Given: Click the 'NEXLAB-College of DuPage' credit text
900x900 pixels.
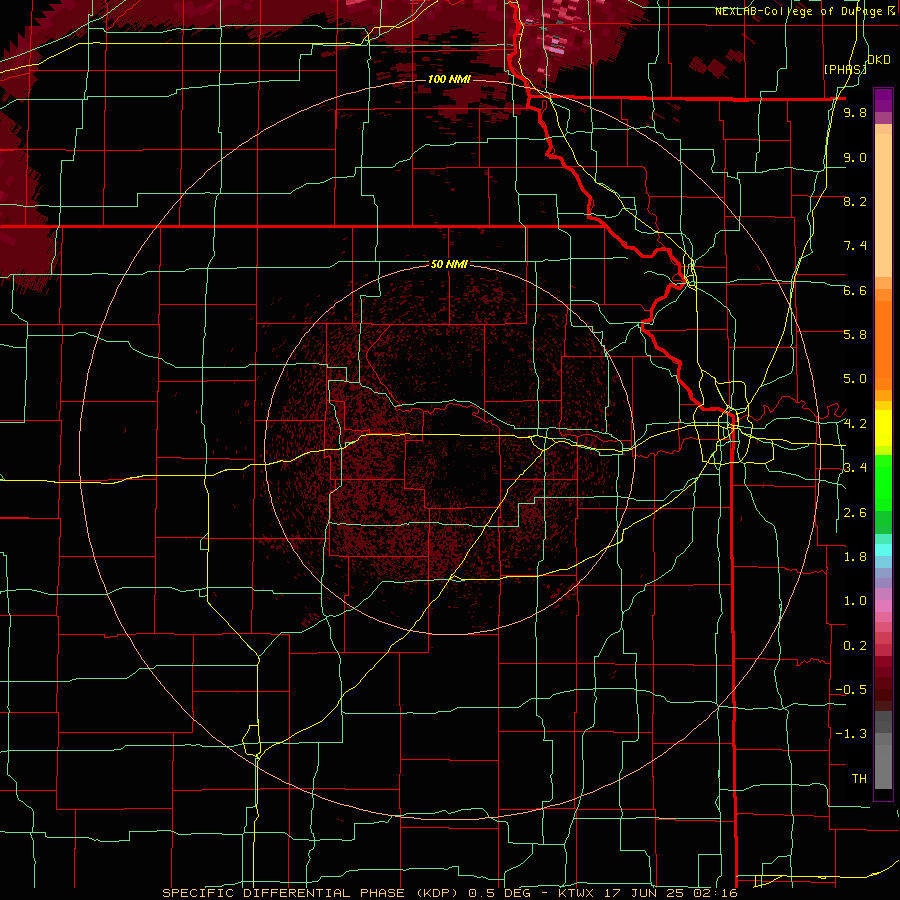Looking at the screenshot, I should [799, 11].
